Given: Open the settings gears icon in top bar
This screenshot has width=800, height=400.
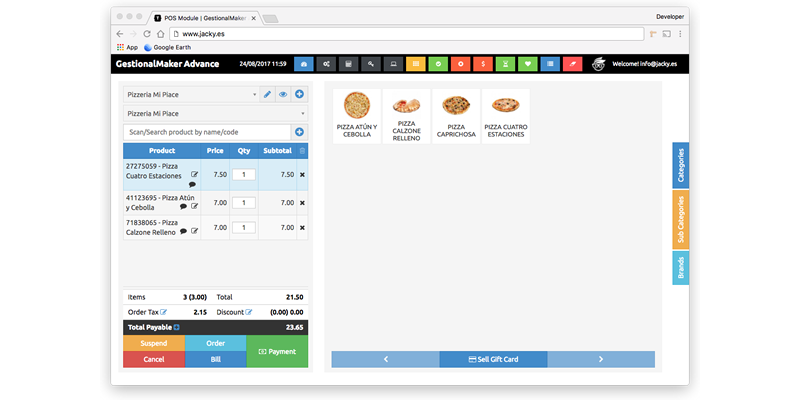Looking at the screenshot, I should coord(327,64).
